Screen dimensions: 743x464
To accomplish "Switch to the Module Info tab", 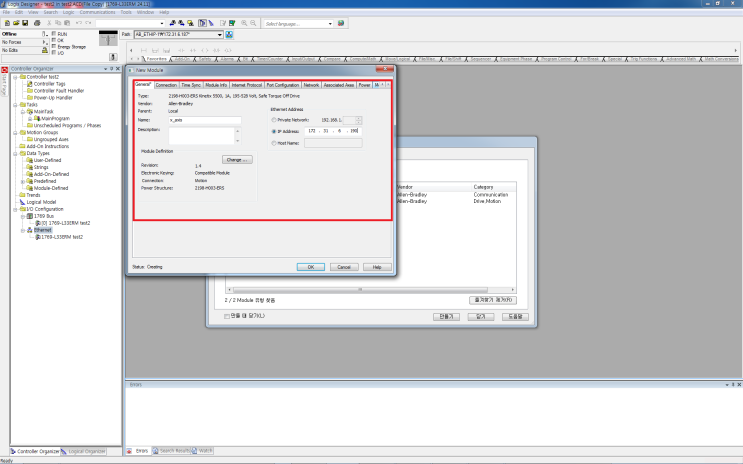I will click(216, 85).
